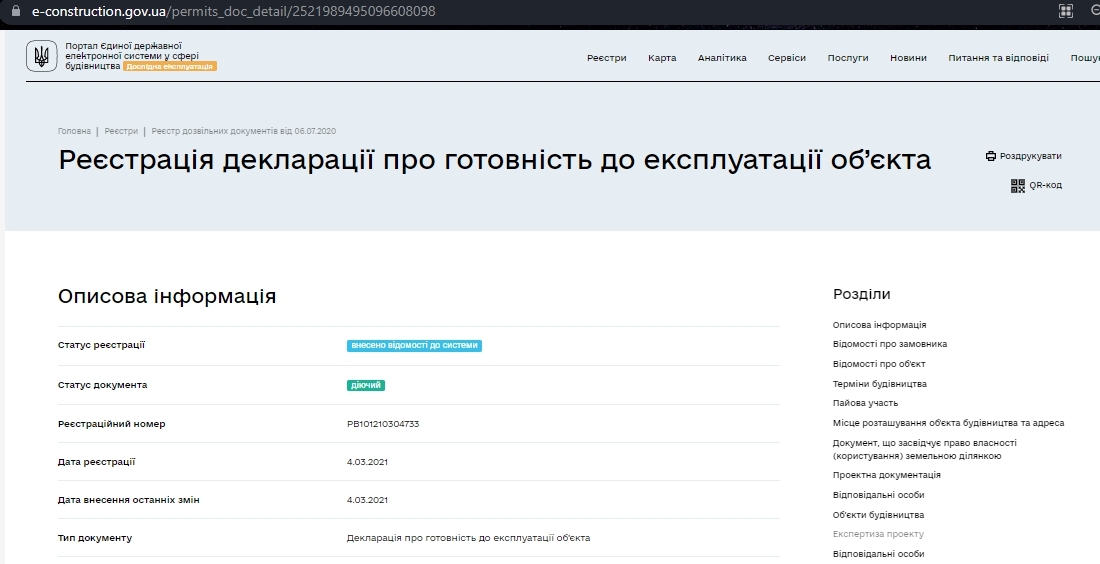Go to Описова інформація section link

[x=879, y=325]
